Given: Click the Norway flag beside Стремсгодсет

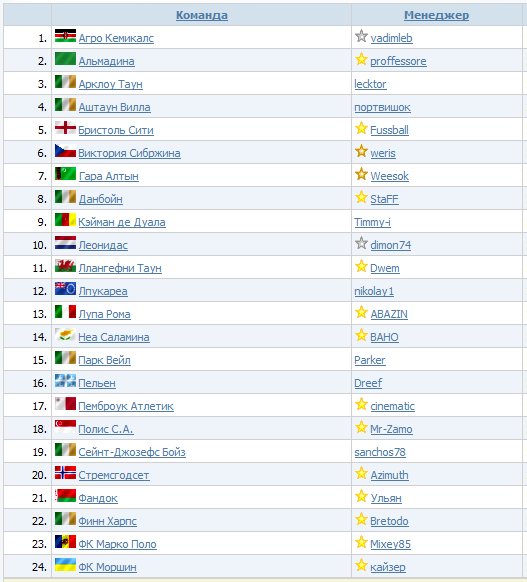Looking at the screenshot, I should pyautogui.click(x=65, y=473).
